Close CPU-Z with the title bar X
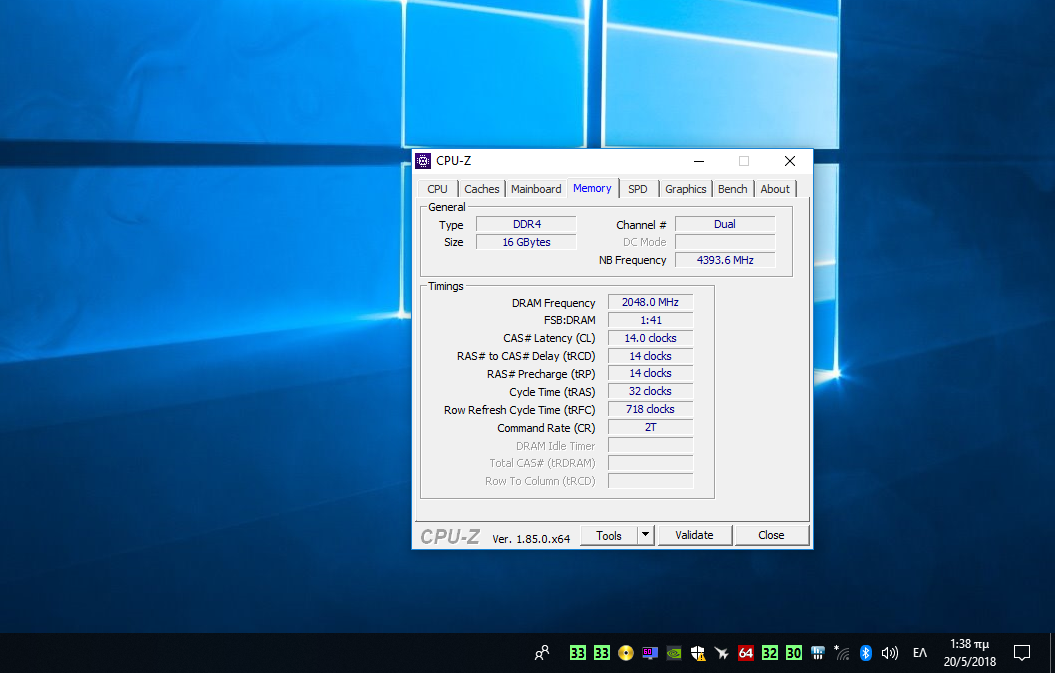 [x=790, y=161]
